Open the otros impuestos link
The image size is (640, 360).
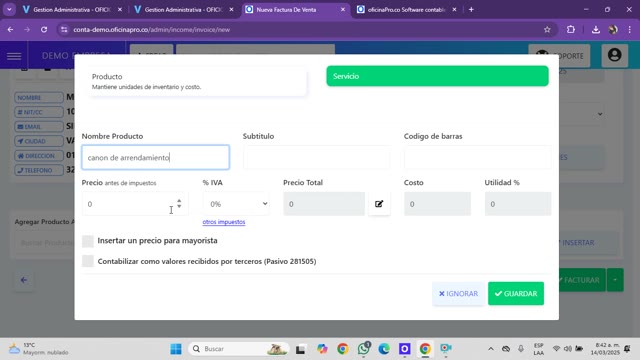(x=224, y=222)
